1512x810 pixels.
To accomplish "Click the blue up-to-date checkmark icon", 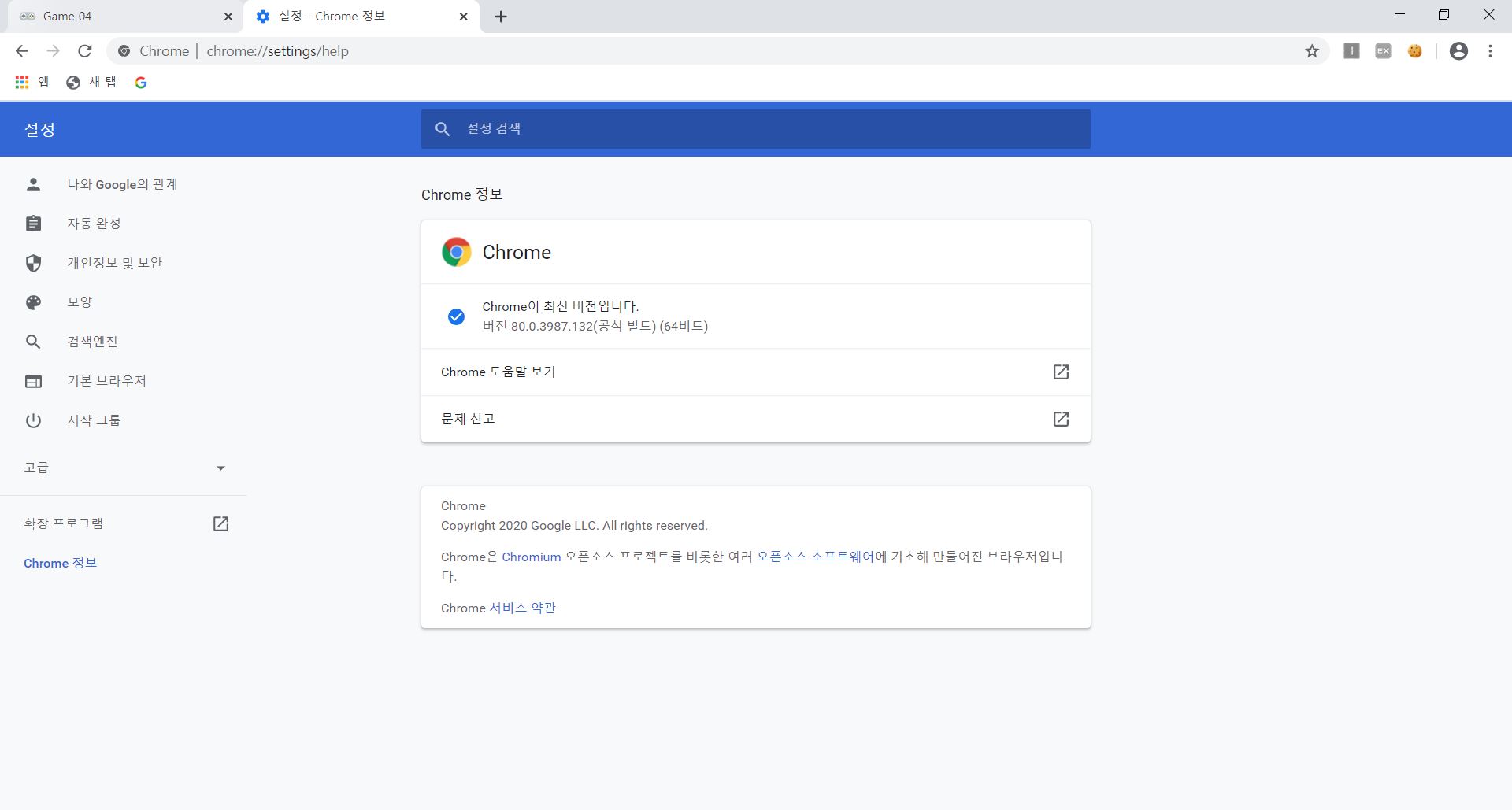I will click(x=456, y=316).
